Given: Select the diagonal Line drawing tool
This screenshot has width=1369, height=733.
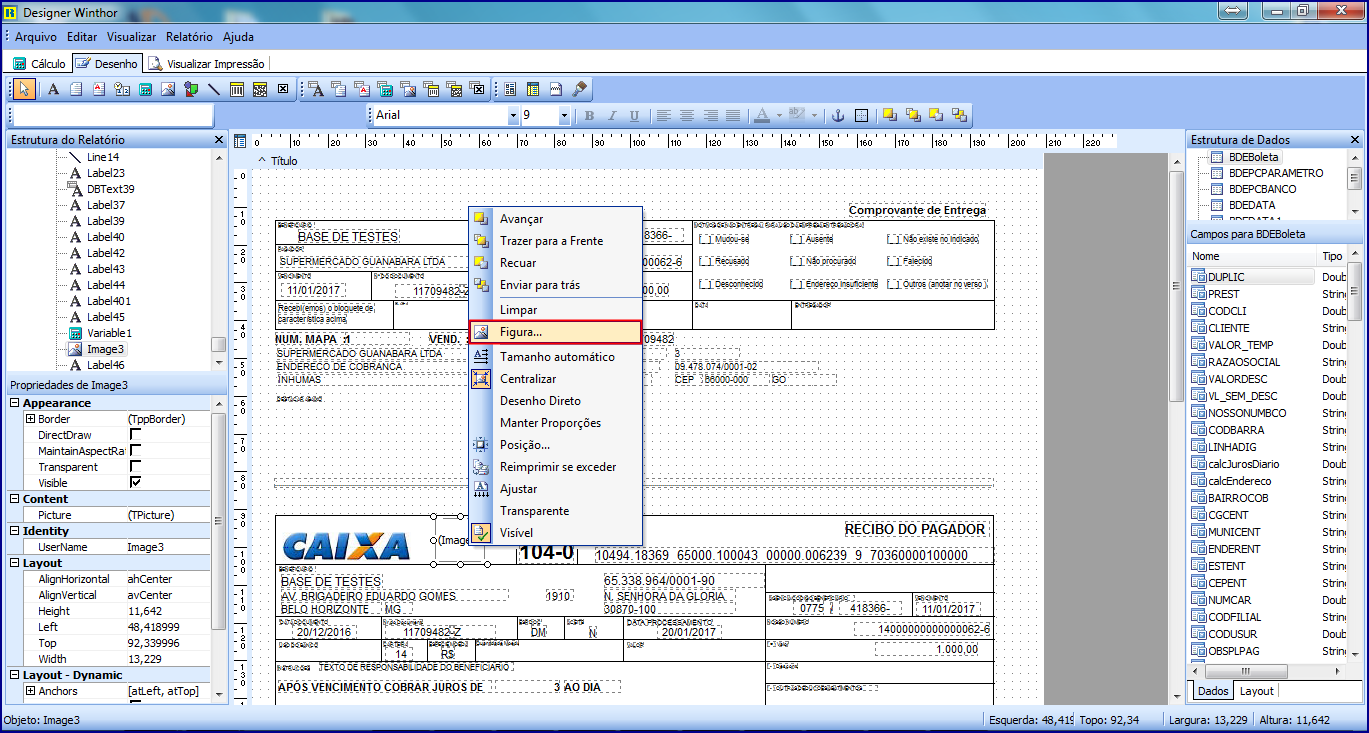Looking at the screenshot, I should pyautogui.click(x=214, y=89).
